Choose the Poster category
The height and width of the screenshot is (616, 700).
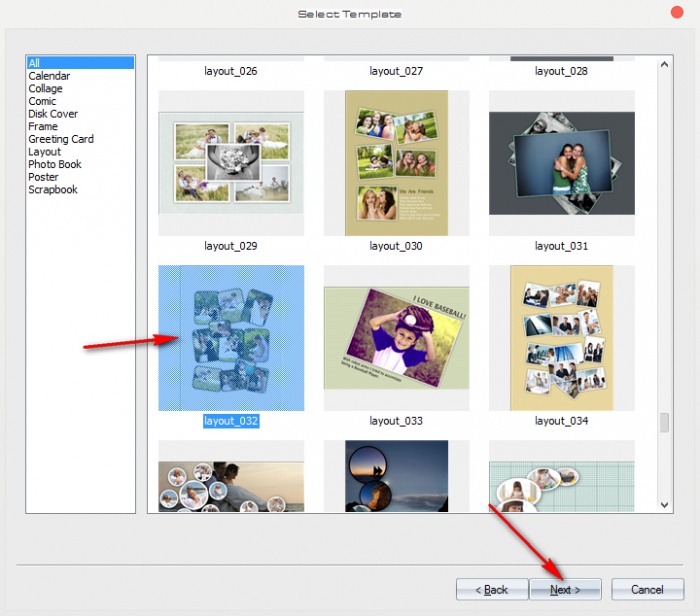43,177
